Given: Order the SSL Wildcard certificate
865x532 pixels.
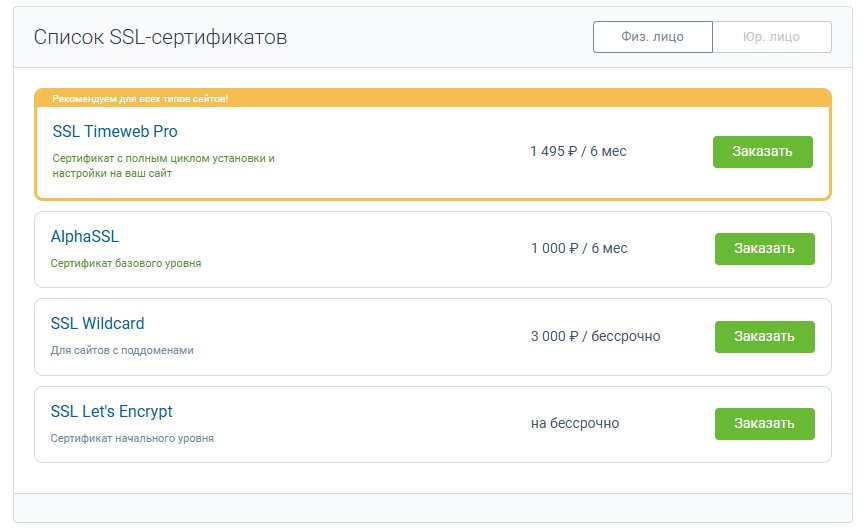Looking at the screenshot, I should pos(765,337).
